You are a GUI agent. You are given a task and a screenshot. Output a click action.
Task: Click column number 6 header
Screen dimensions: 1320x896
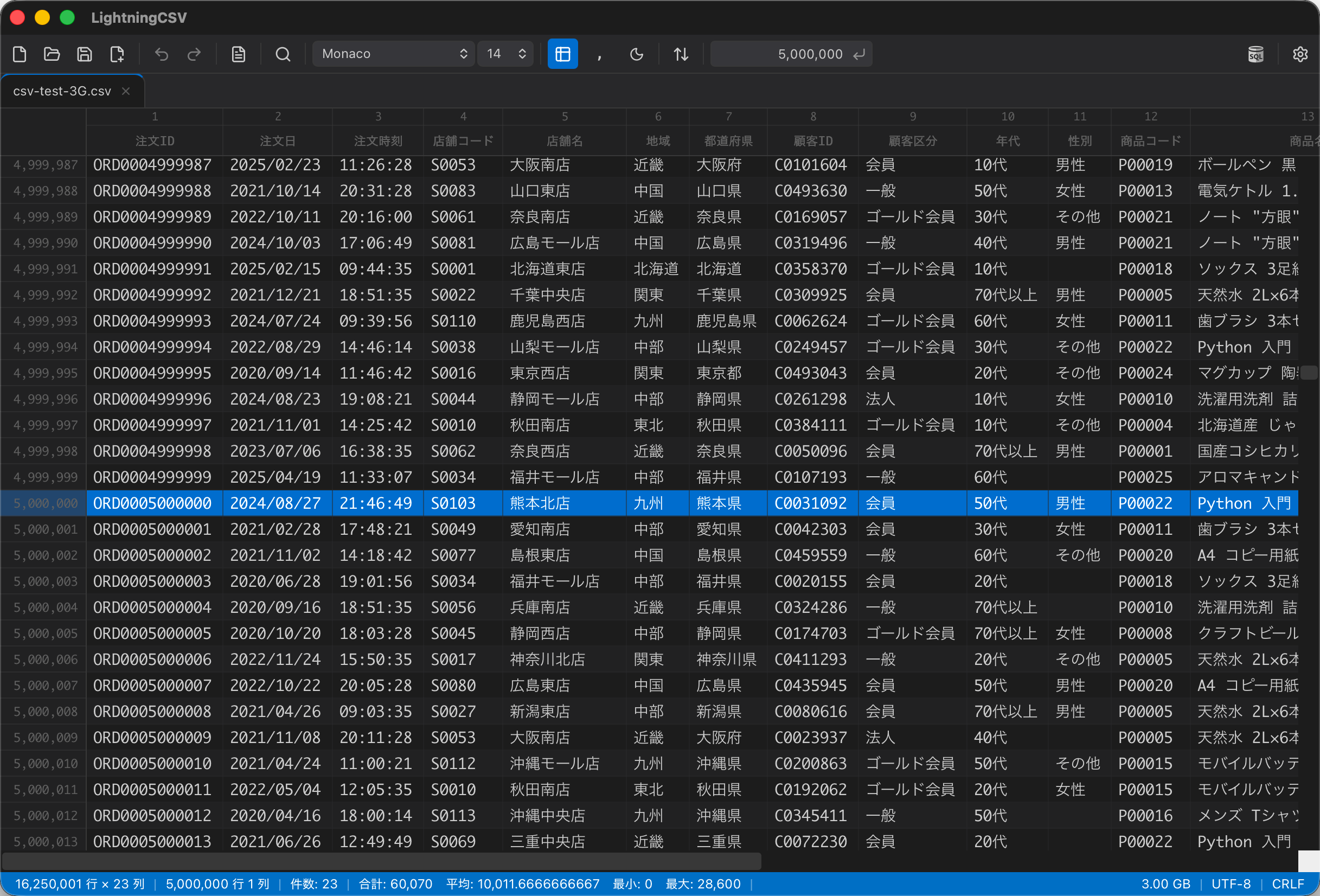(x=658, y=117)
